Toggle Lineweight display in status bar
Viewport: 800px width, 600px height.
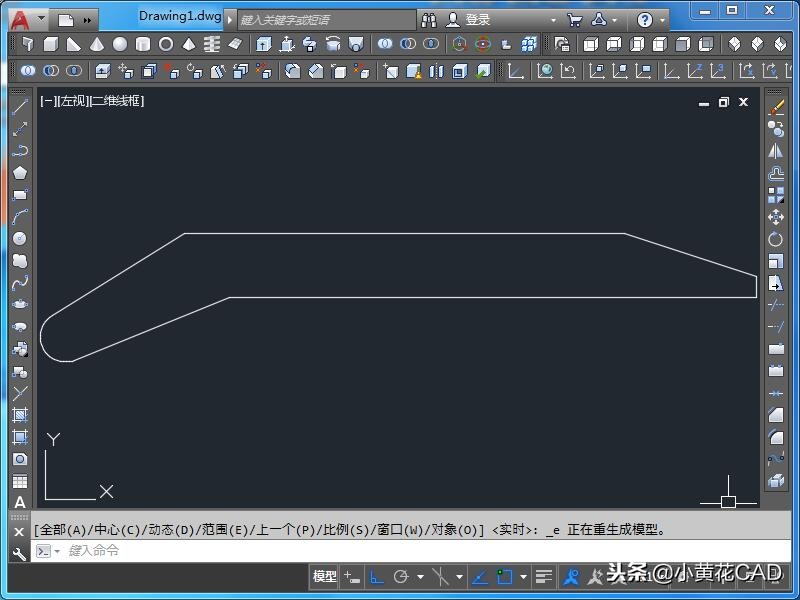544,577
